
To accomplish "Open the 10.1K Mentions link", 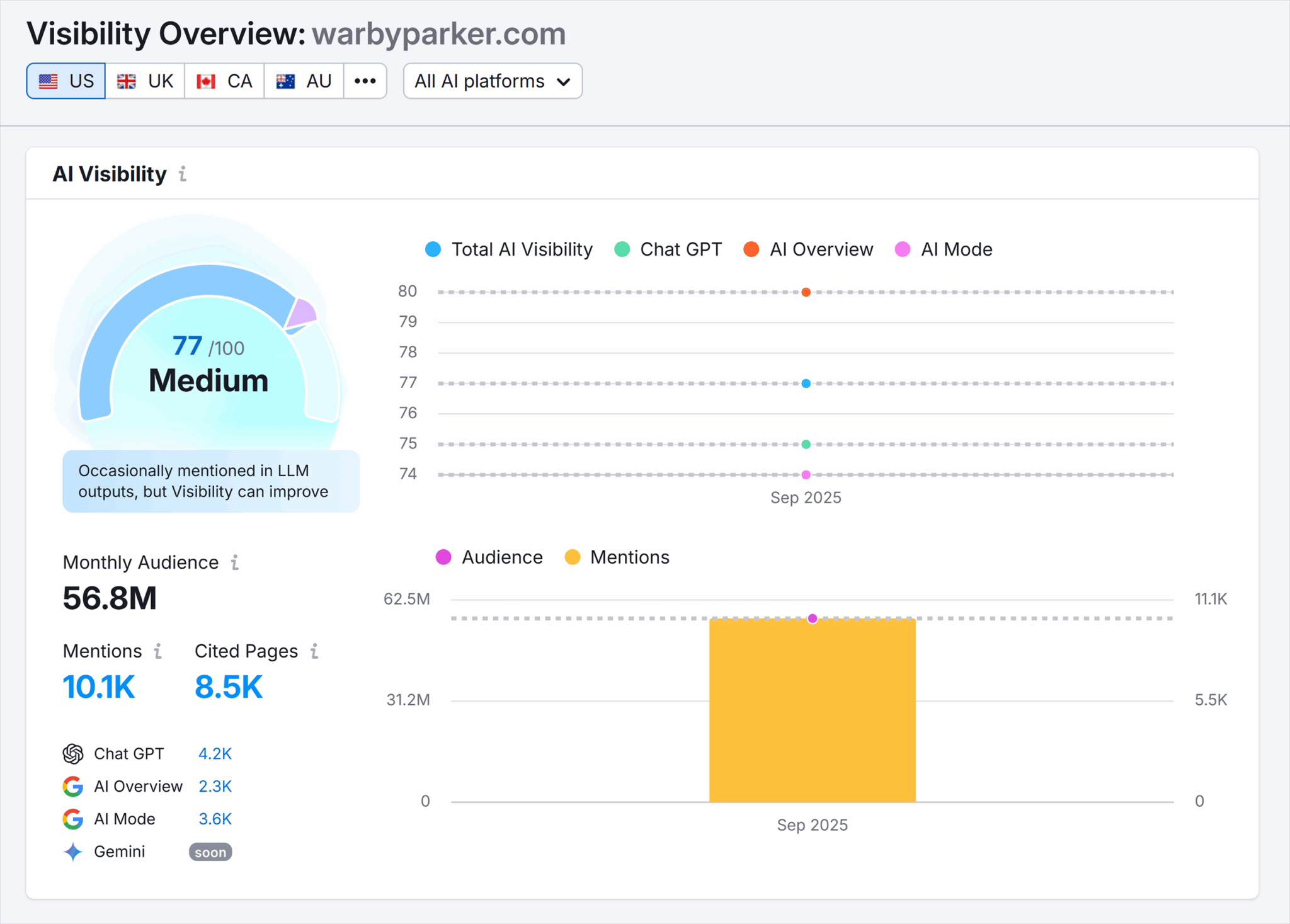I will coord(99,687).
